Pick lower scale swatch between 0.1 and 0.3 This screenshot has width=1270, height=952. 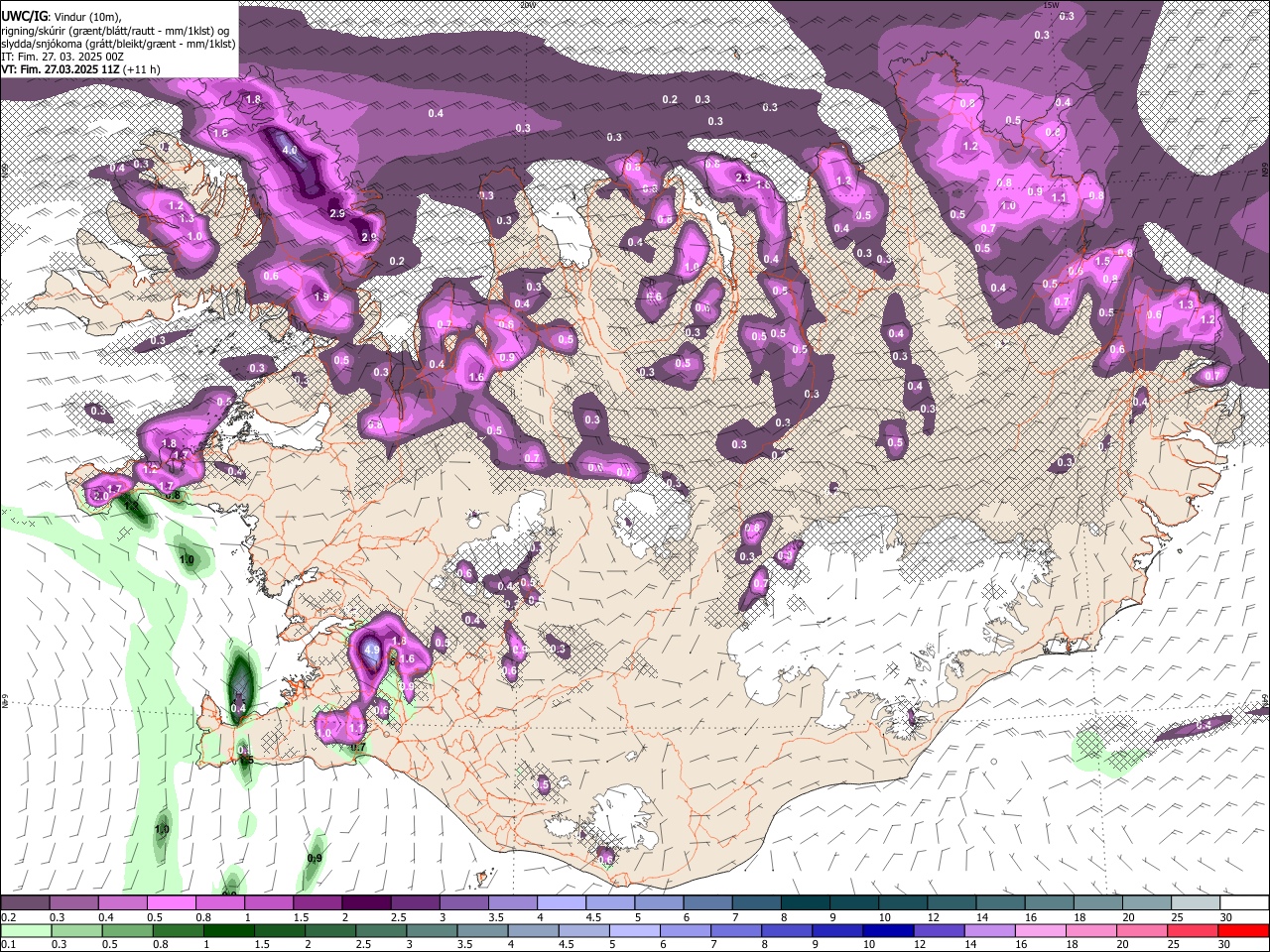tap(25, 930)
